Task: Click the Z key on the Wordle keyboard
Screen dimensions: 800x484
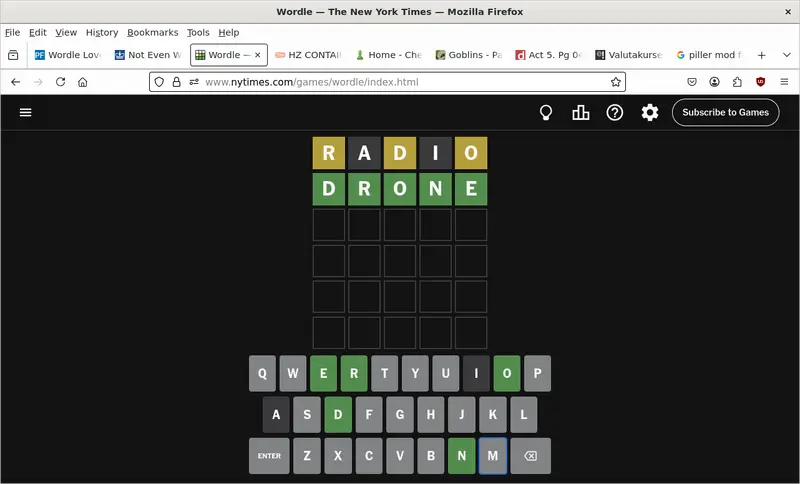Action: click(x=307, y=455)
